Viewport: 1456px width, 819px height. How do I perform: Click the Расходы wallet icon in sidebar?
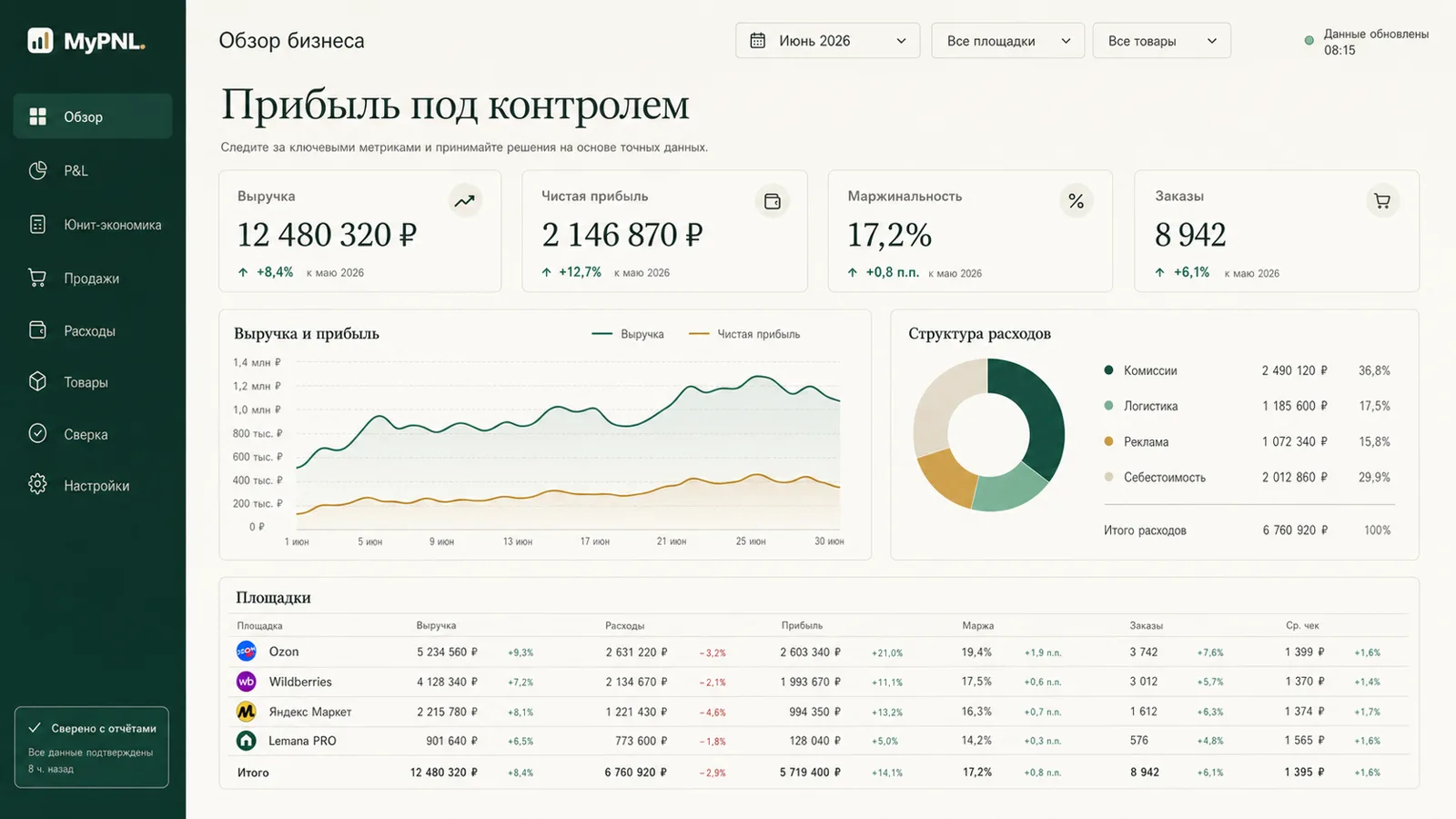coord(37,330)
